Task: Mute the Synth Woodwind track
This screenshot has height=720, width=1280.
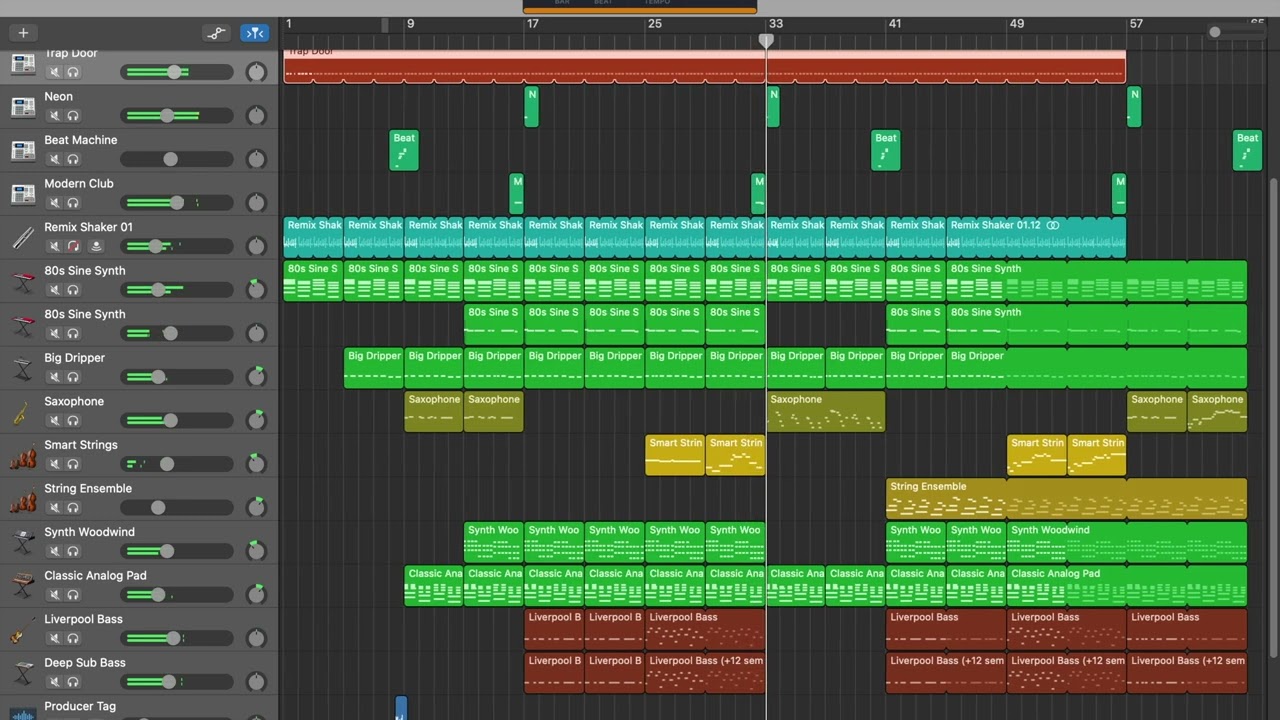Action: point(55,551)
